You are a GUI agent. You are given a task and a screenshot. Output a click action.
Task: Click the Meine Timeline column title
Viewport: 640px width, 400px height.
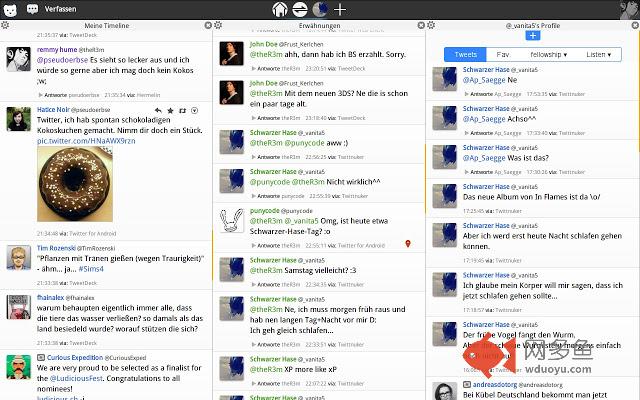pyautogui.click(x=107, y=25)
